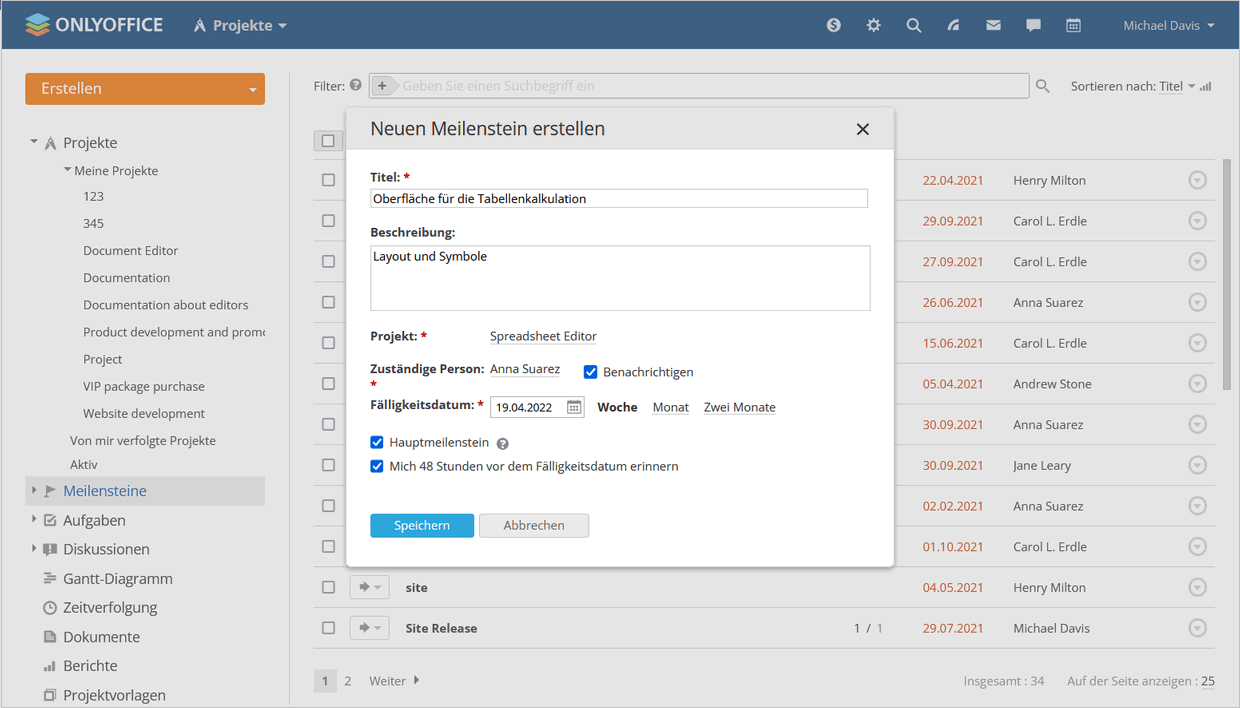Viewport: 1240px width, 708px height.
Task: Toggle select-all checkbox above milestone list
Action: (328, 141)
